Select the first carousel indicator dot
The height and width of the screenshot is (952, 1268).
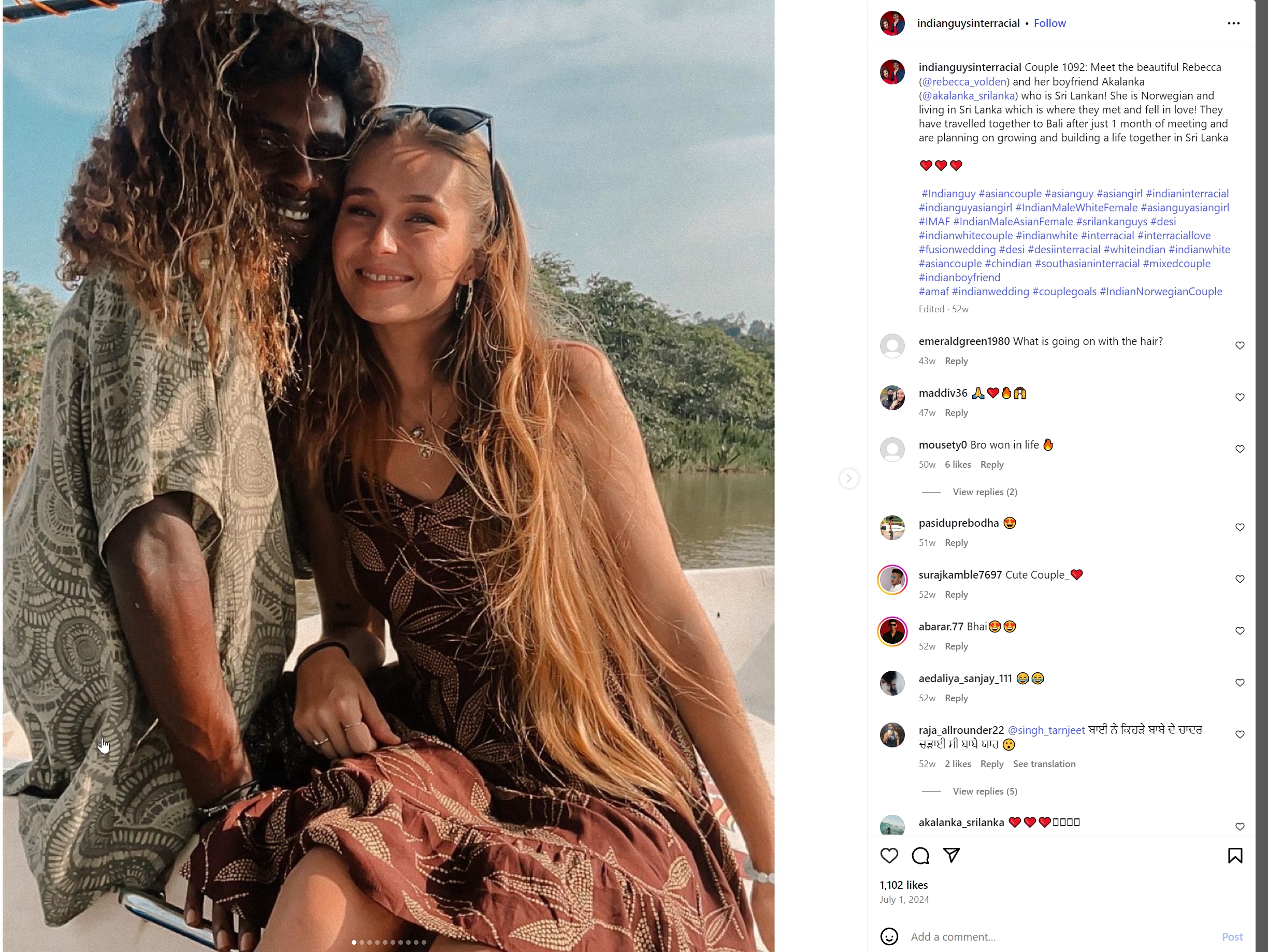point(354,942)
